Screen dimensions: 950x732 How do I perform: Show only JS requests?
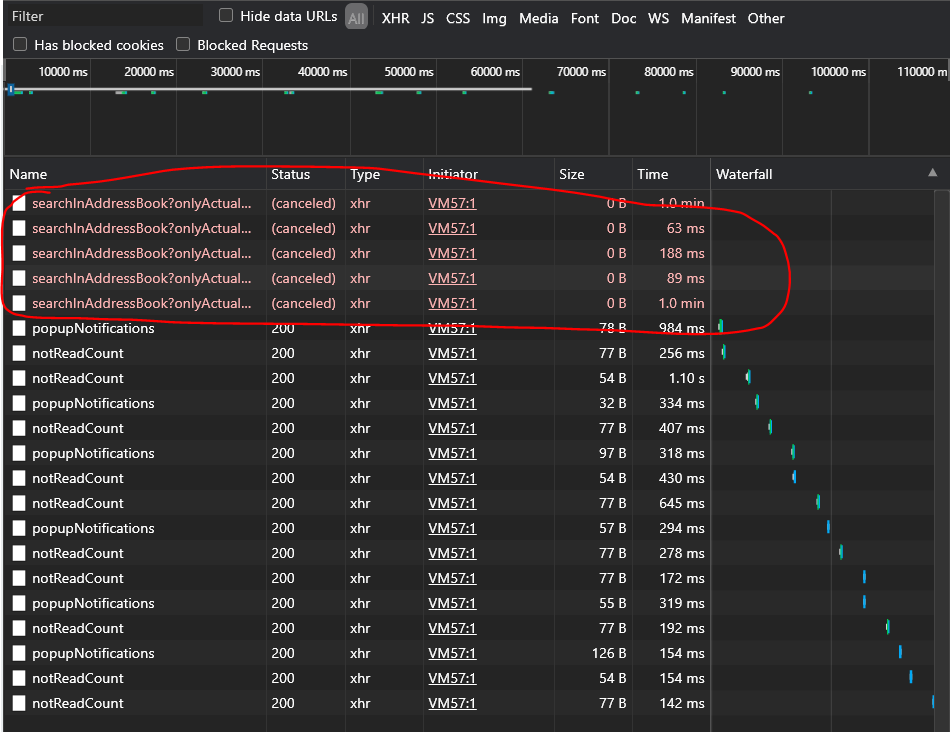[x=428, y=18]
